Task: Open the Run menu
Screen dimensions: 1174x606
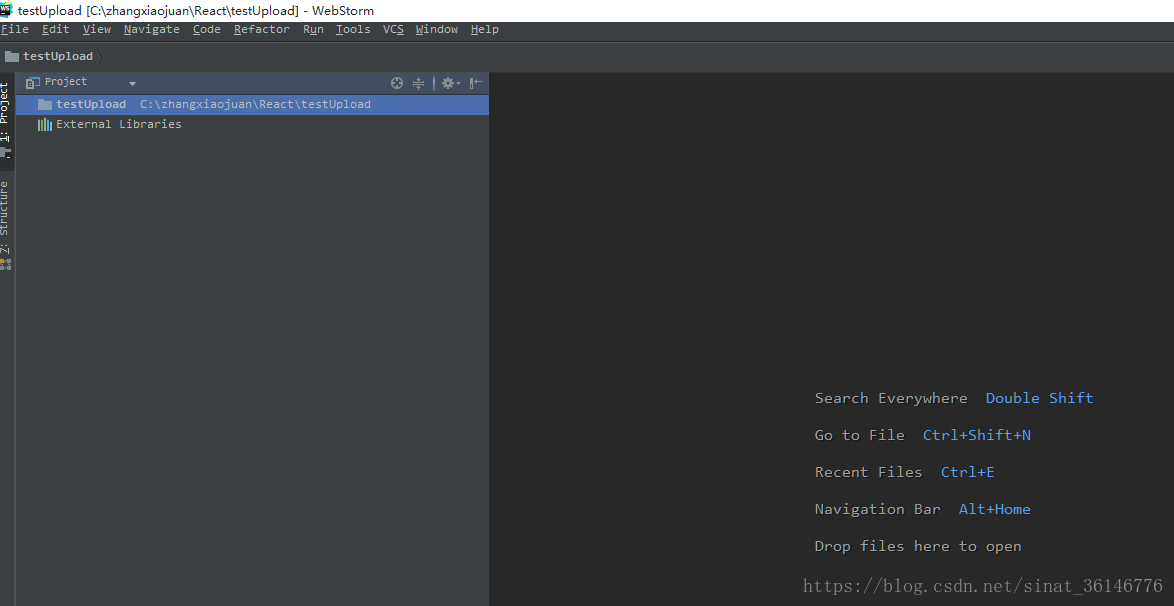Action: coord(313,29)
